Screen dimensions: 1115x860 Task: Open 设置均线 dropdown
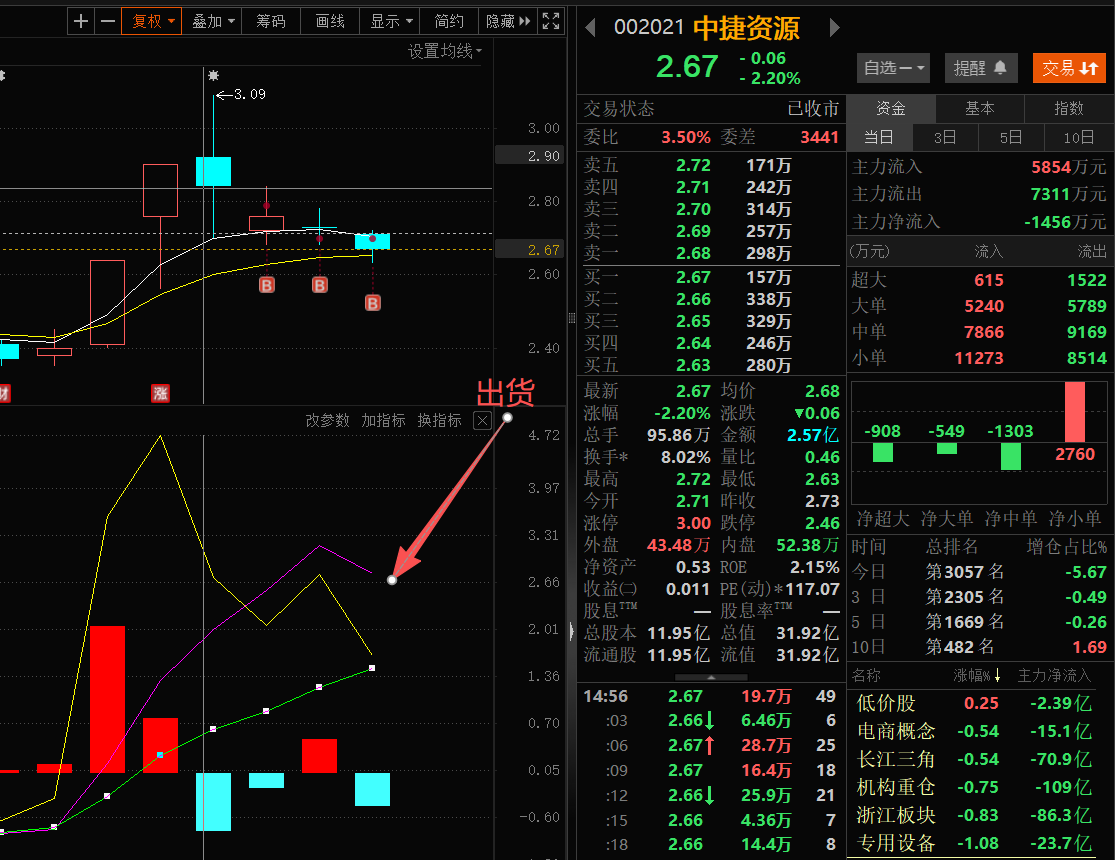[x=444, y=51]
